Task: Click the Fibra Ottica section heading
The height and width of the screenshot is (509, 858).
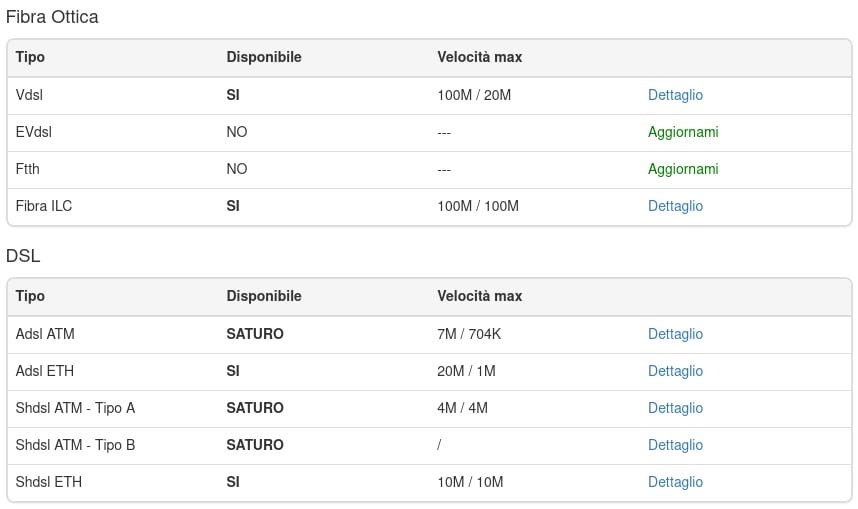Action: 52,17
